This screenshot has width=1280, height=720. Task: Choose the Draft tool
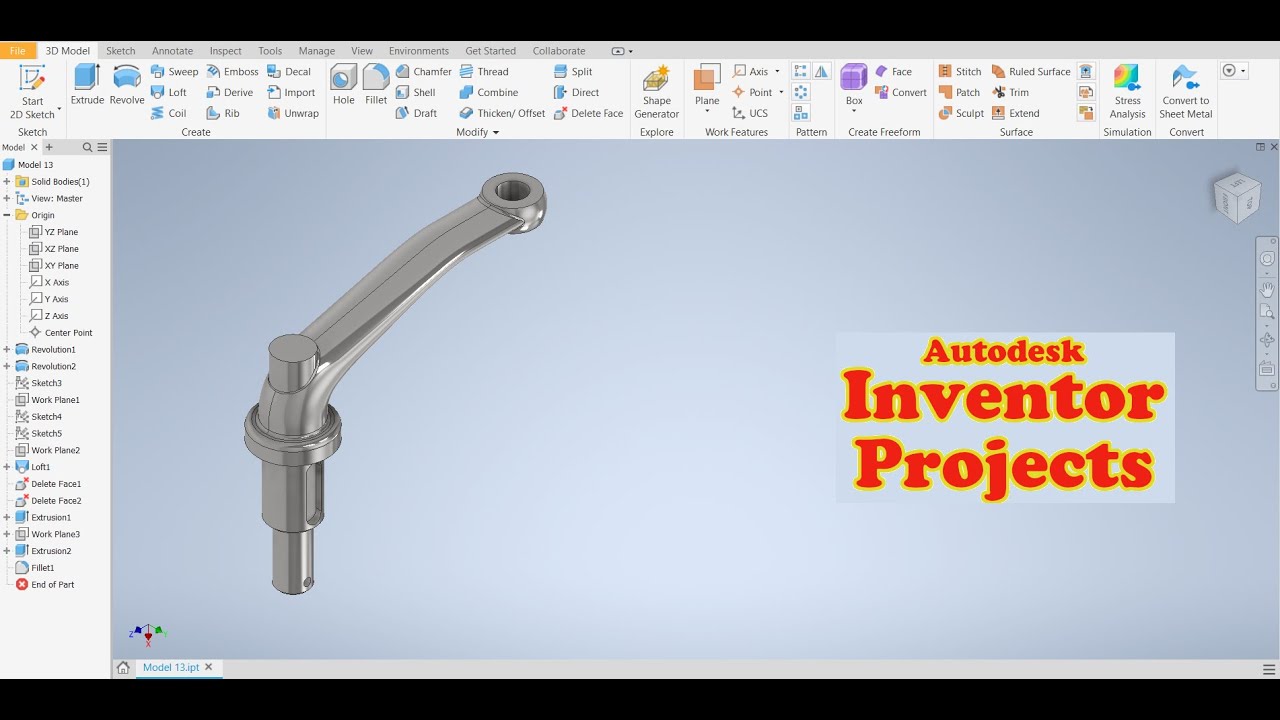point(417,114)
